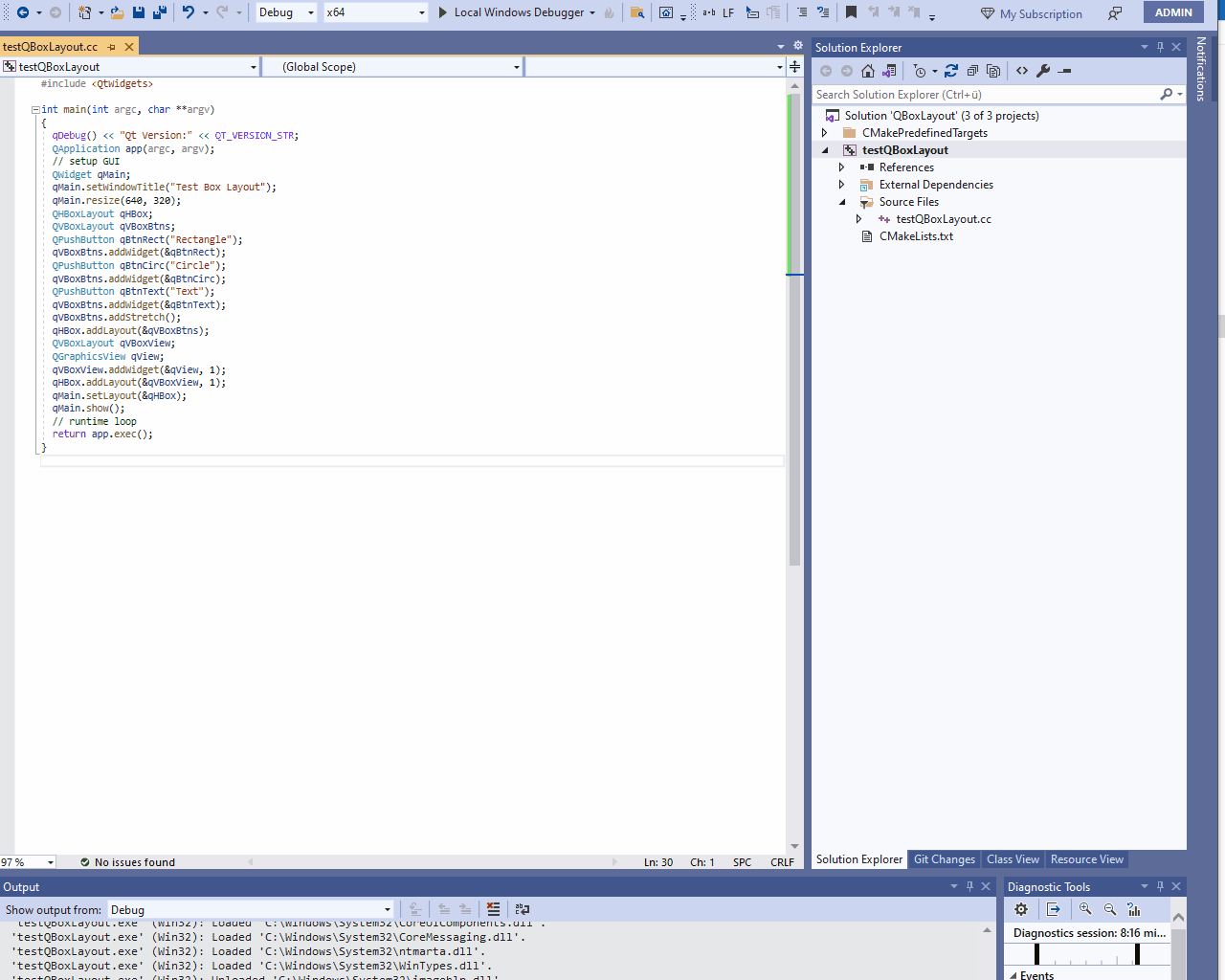This screenshot has width=1225, height=980.
Task: Click the split editor plus icon
Action: (x=794, y=66)
